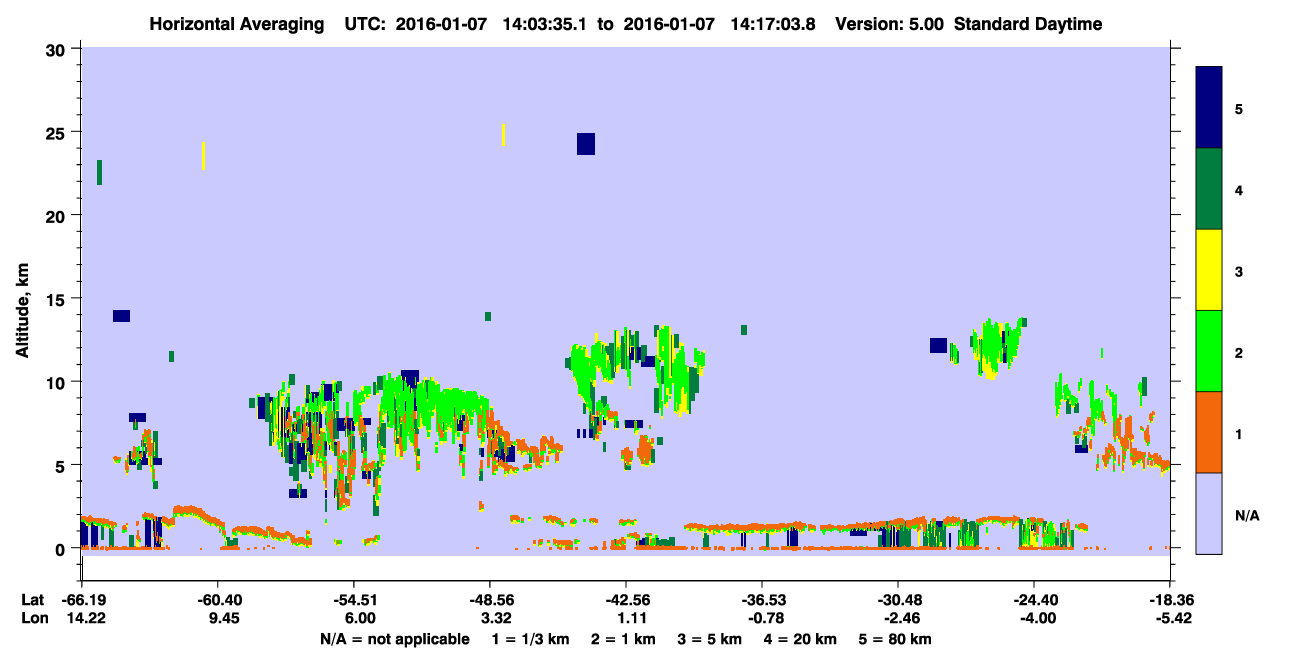Click the altitude tick label '20'

tap(57, 216)
